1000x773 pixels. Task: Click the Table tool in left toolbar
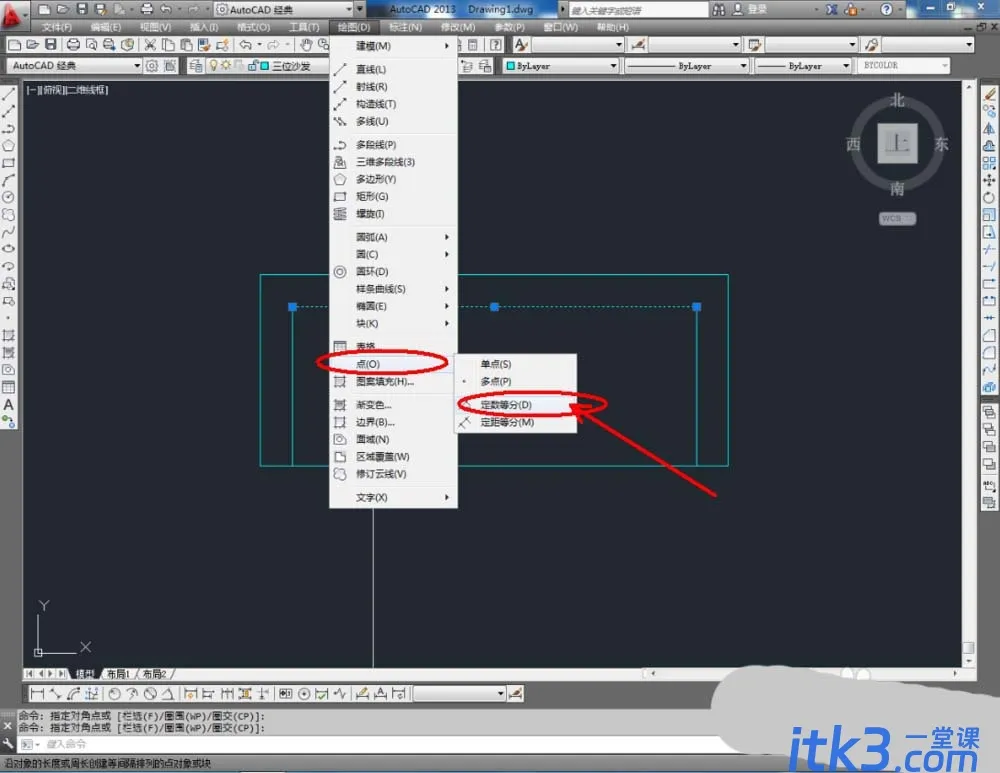click(8, 387)
